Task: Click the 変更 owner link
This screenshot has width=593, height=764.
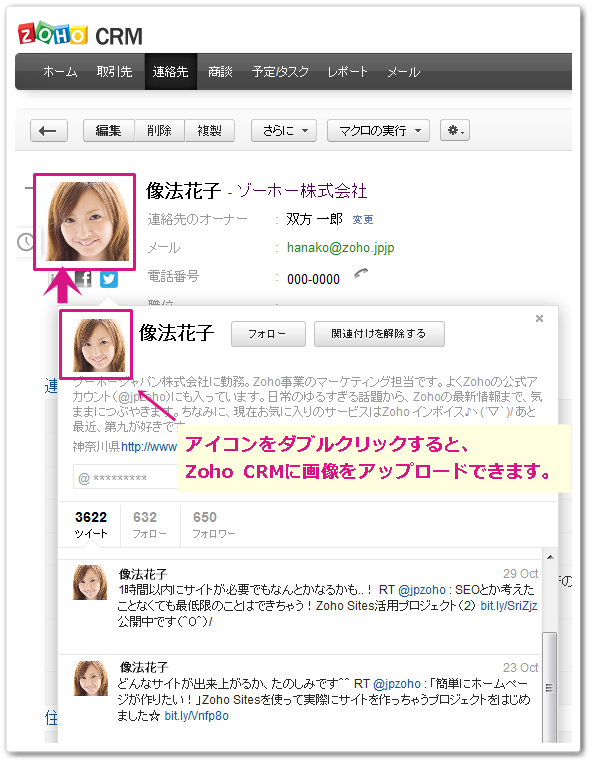Action: pos(363,220)
